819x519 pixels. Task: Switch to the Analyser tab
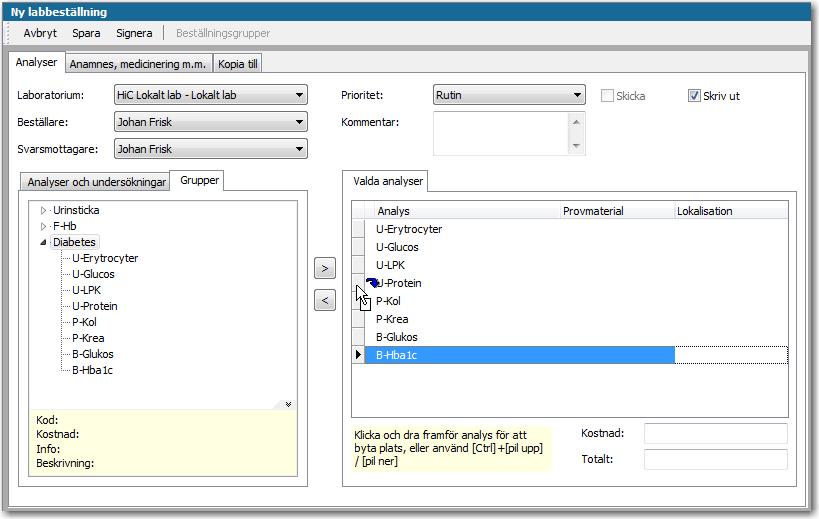[37, 62]
